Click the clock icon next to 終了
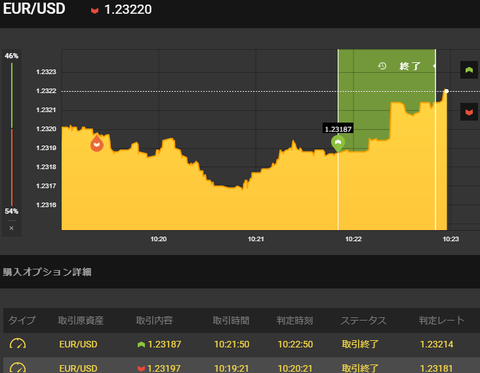 (382, 66)
